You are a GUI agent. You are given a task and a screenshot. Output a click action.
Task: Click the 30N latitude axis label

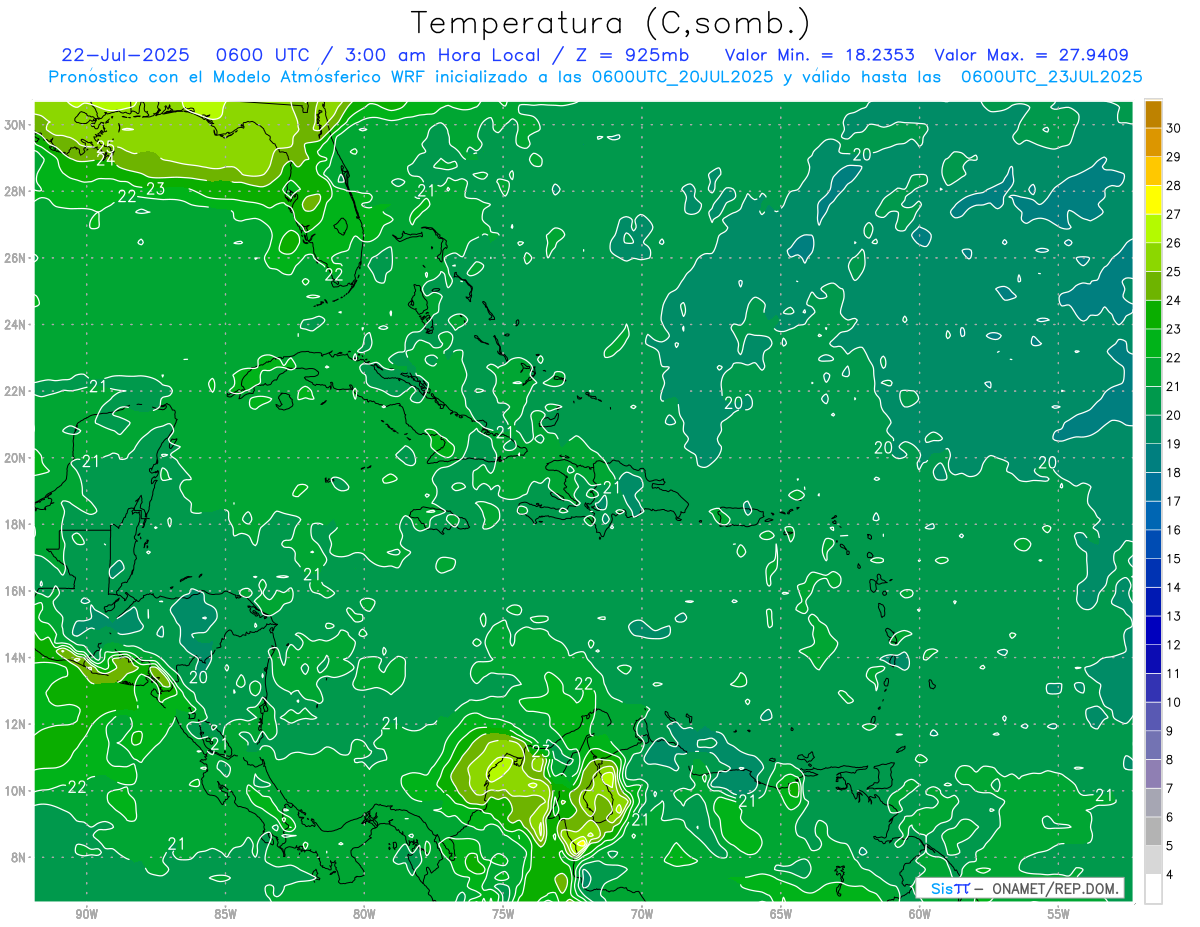pos(16,125)
